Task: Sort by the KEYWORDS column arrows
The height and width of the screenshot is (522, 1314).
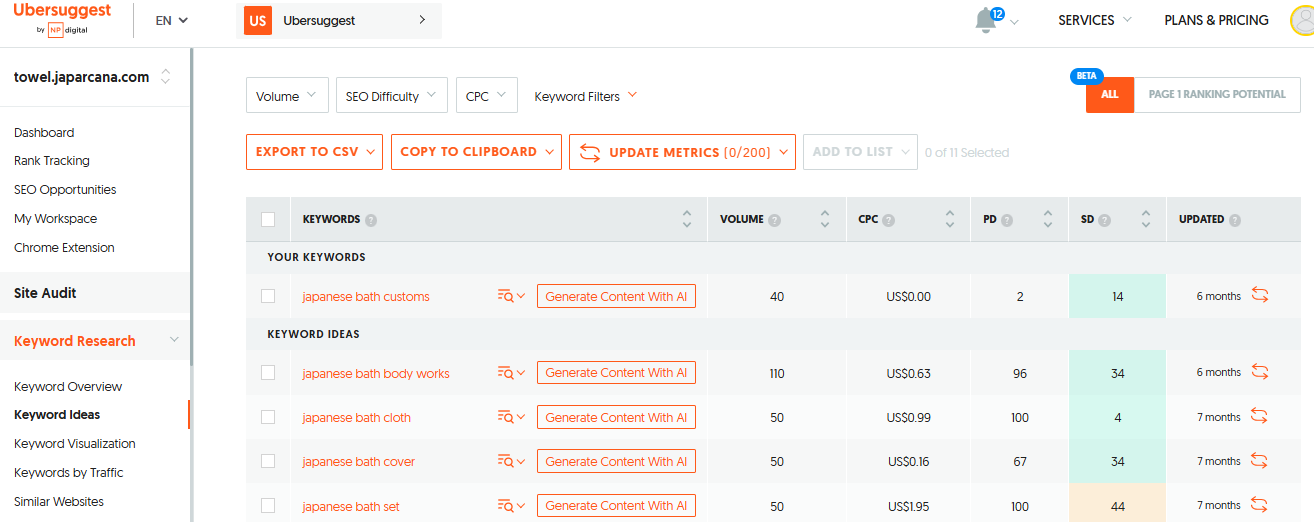Action: pyautogui.click(x=687, y=219)
